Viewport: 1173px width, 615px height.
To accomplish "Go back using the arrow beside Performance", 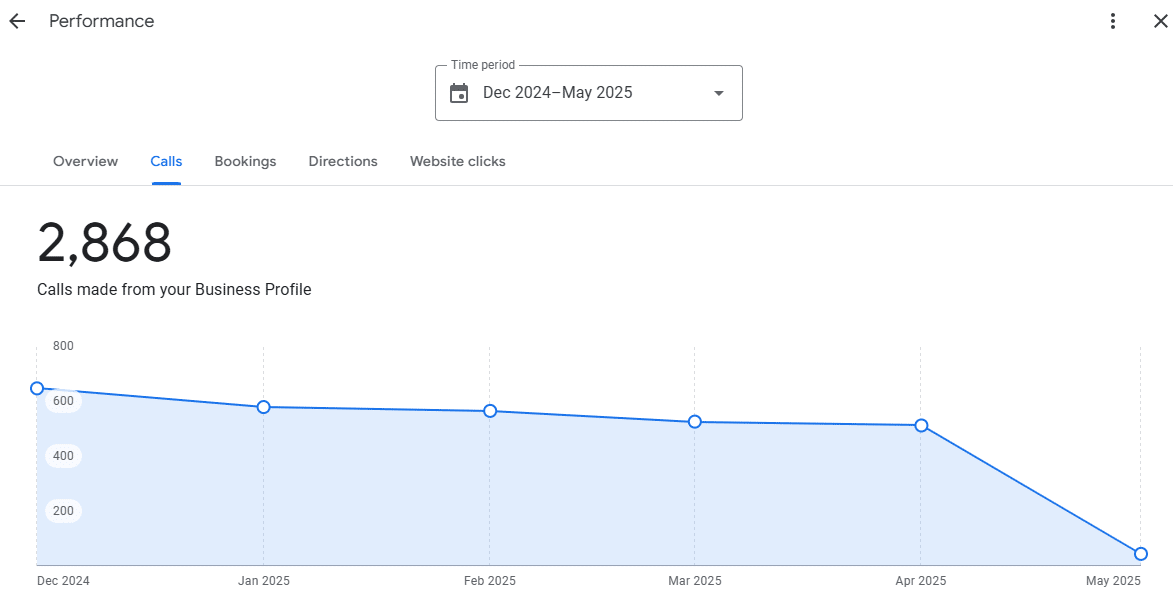I will [x=17, y=22].
